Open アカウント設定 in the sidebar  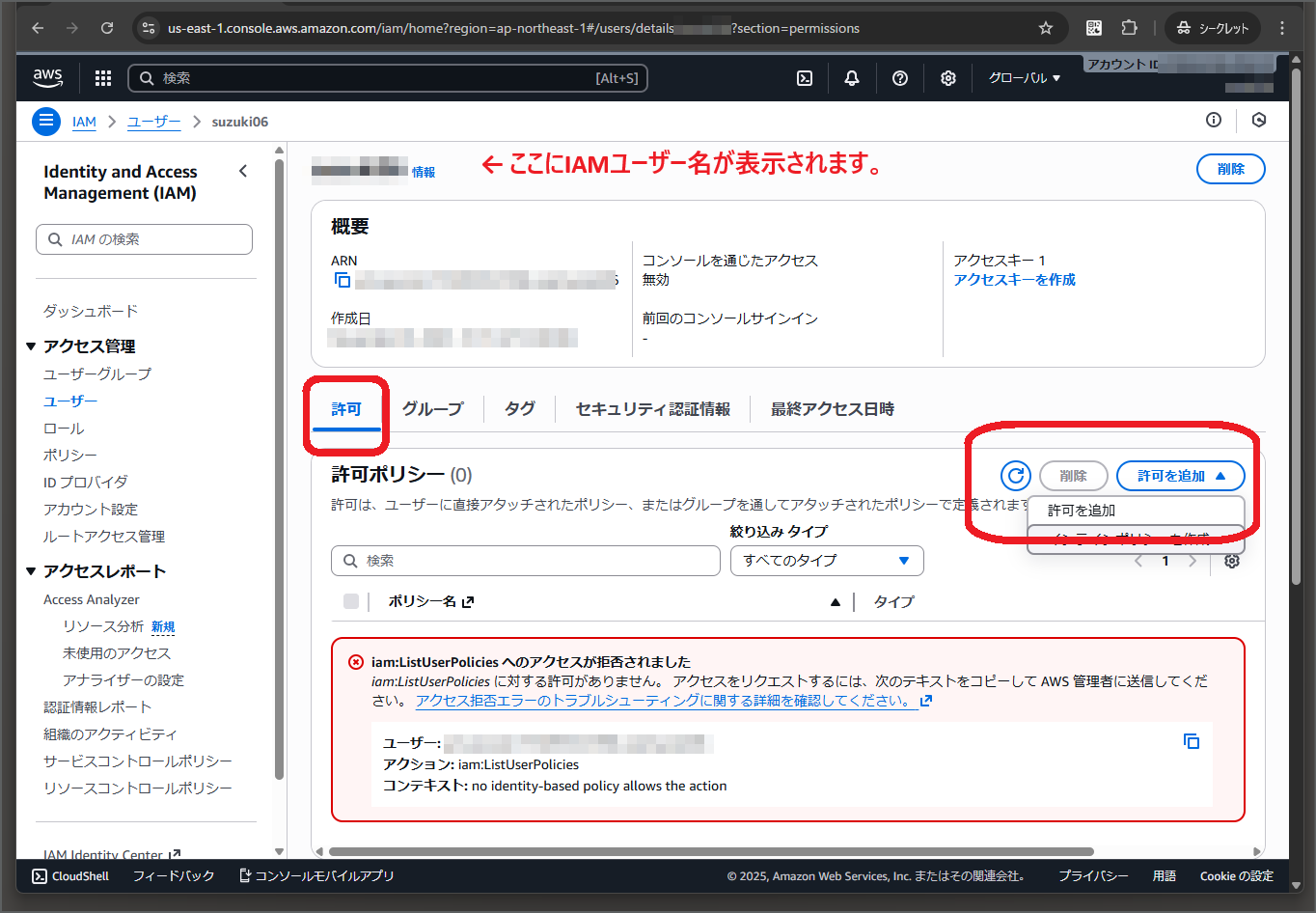91,510
